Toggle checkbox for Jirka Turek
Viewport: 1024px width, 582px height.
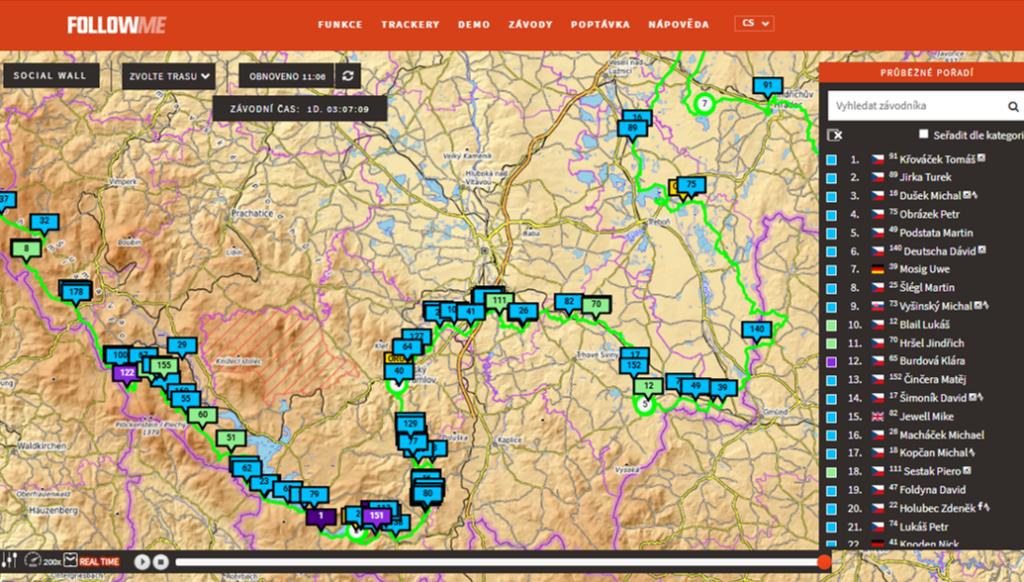tap(831, 178)
